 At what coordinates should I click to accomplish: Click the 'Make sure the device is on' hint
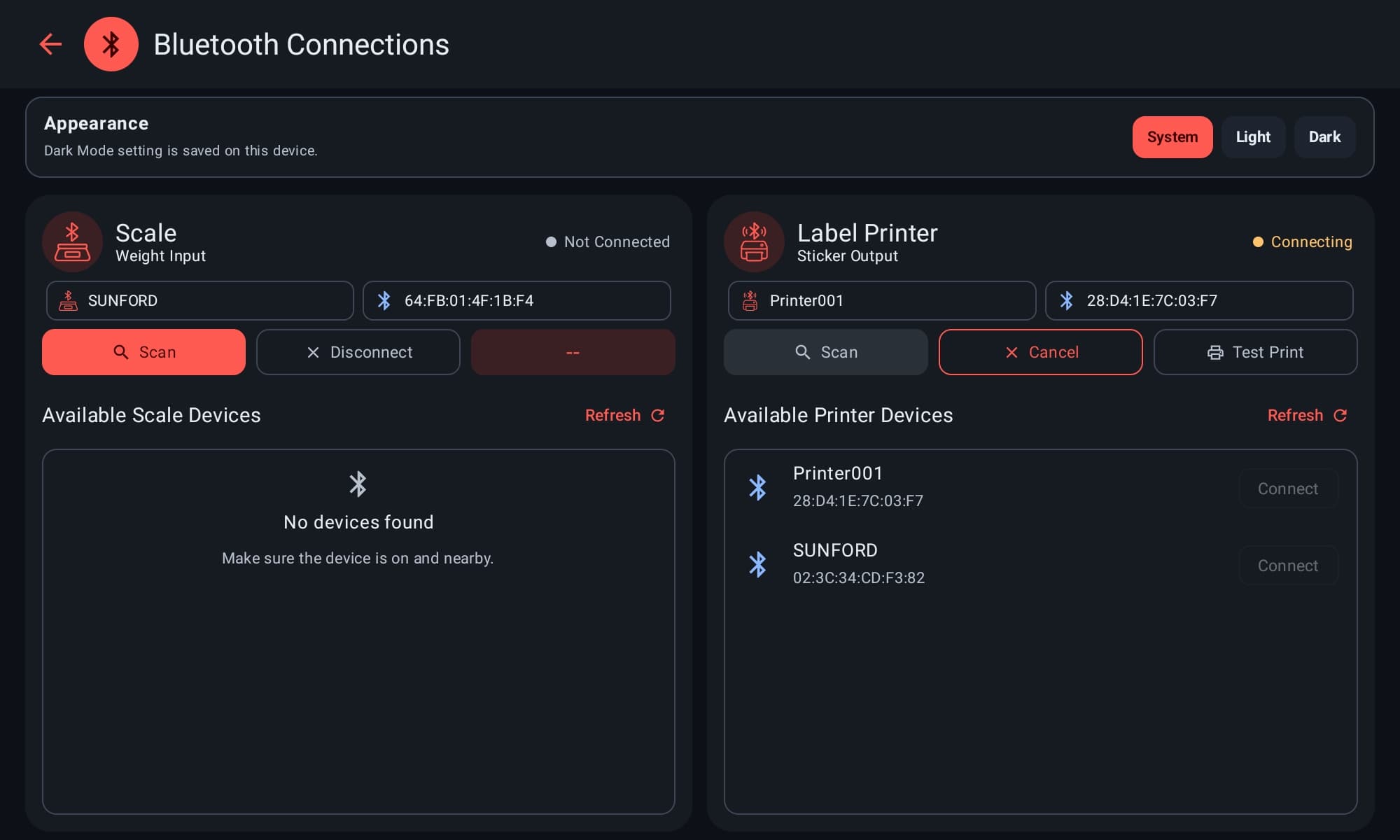coord(358,558)
